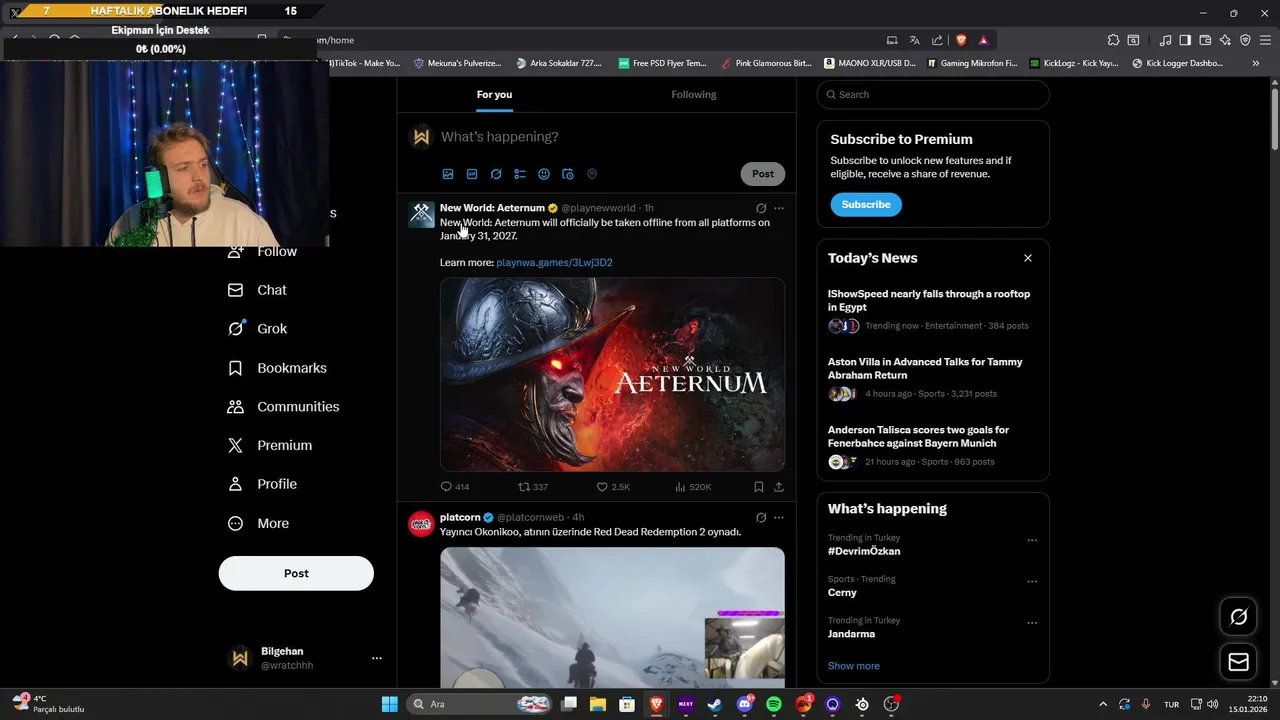Open IShowSpeed rooftop in Egypt news story
The width and height of the screenshot is (1280, 720).
932,310
